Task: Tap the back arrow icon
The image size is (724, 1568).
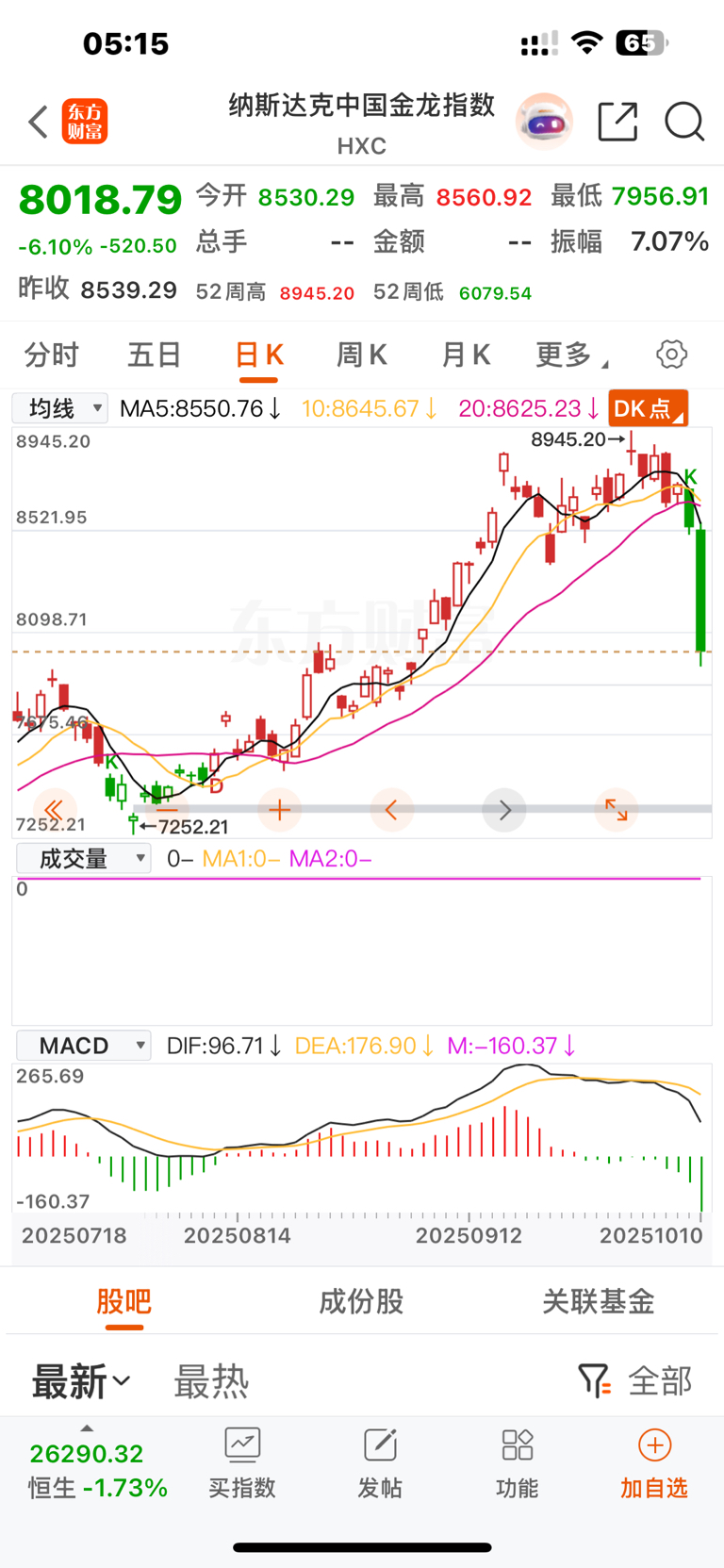Action: 38,122
